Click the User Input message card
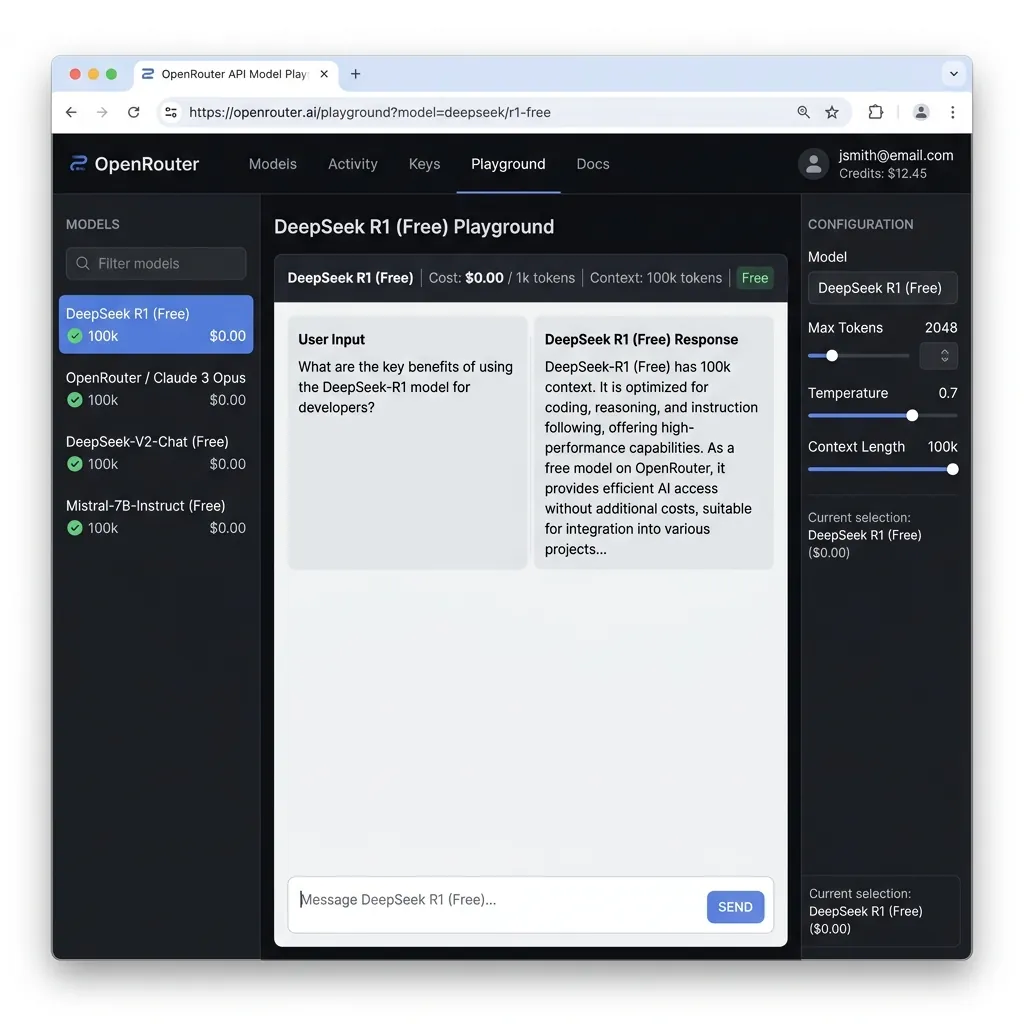 [x=408, y=442]
